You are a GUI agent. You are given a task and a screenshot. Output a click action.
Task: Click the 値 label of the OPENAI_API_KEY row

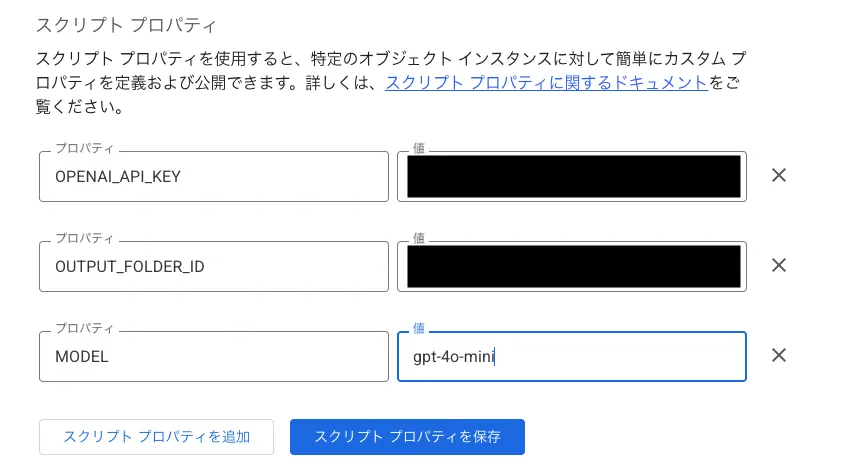pyautogui.click(x=419, y=149)
